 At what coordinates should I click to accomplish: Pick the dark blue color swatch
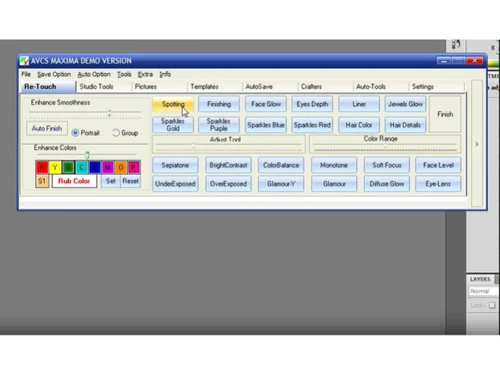click(95, 167)
